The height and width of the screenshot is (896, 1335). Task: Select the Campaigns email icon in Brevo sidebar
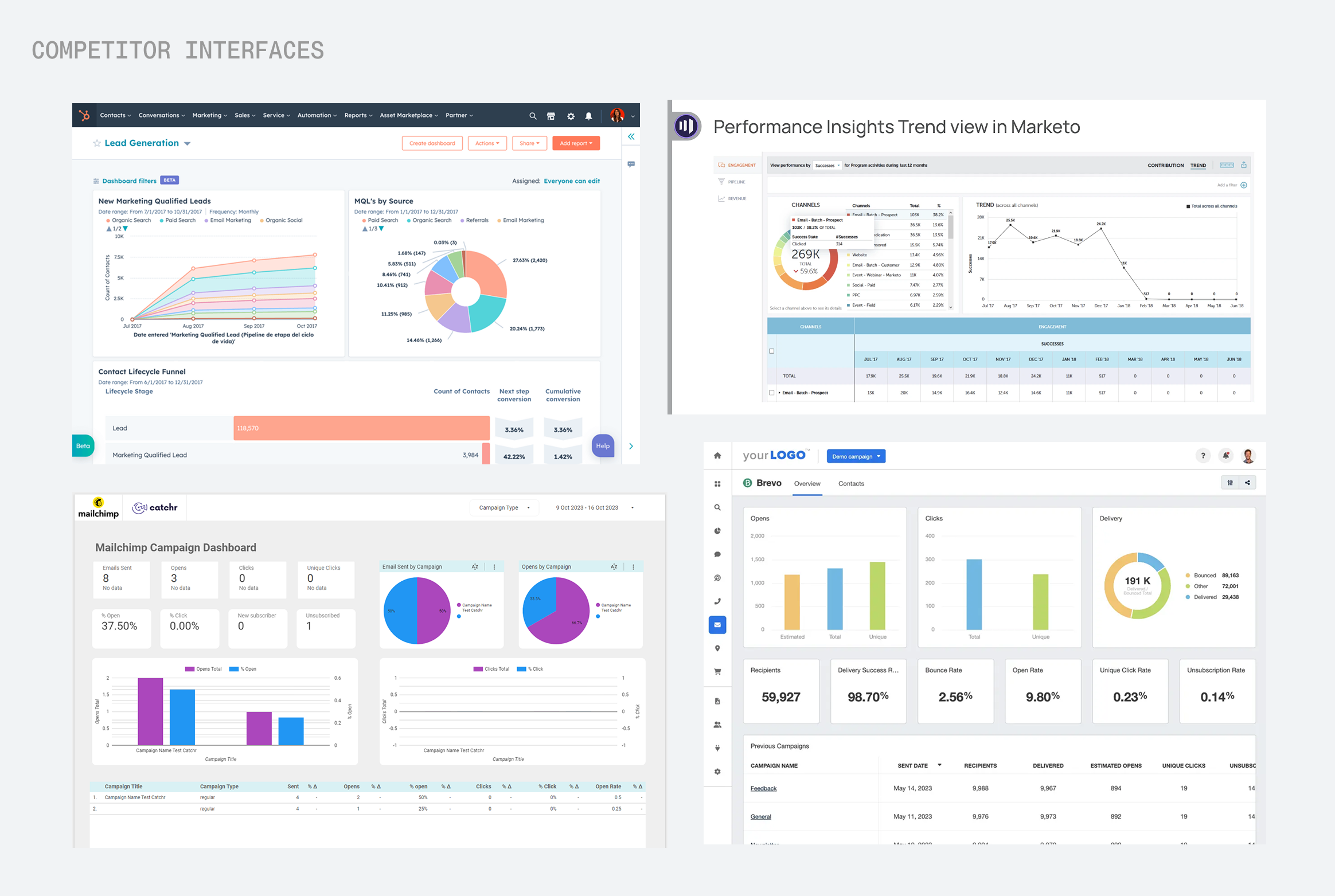click(x=717, y=624)
